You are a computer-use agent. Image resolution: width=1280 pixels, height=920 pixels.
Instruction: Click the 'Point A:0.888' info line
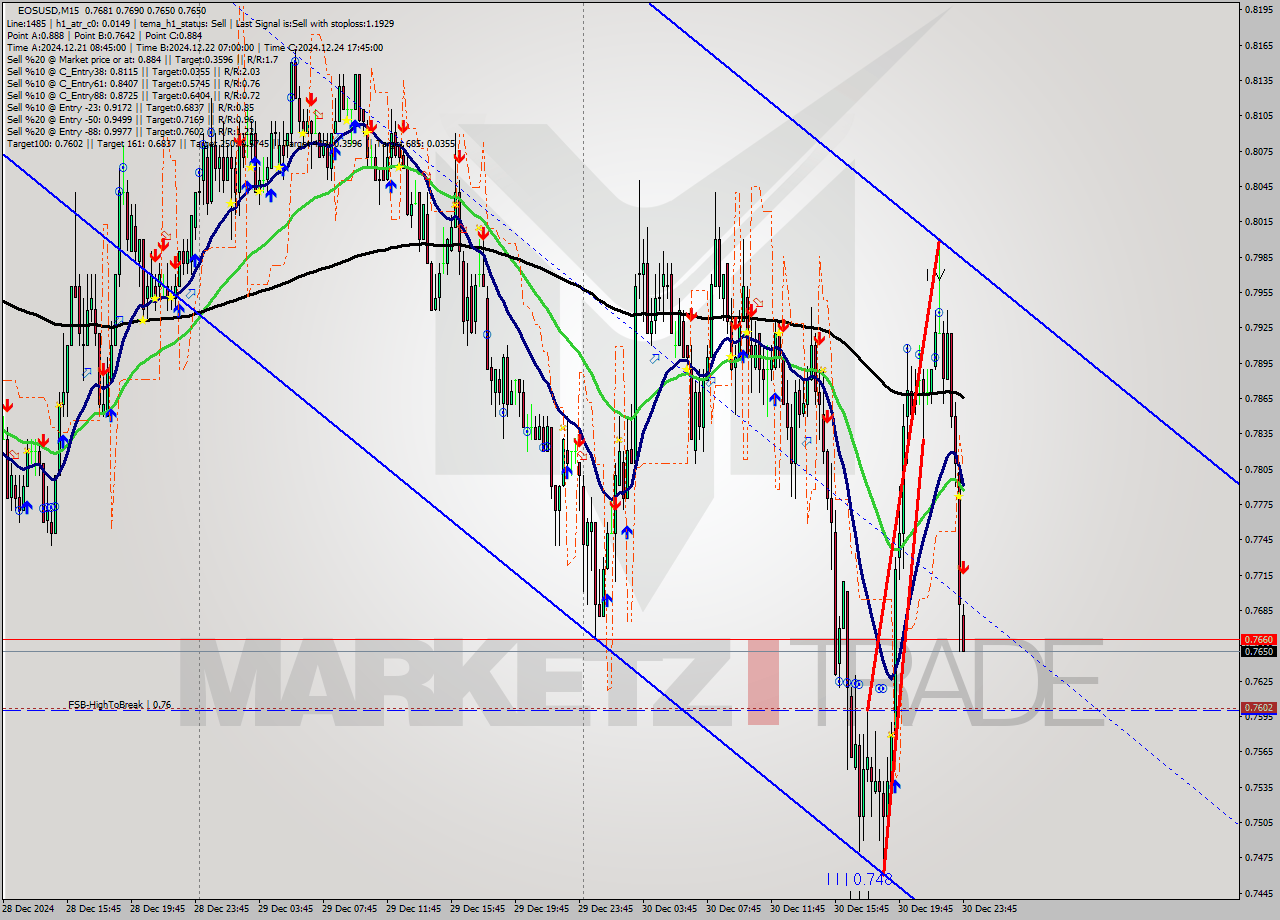coord(104,35)
